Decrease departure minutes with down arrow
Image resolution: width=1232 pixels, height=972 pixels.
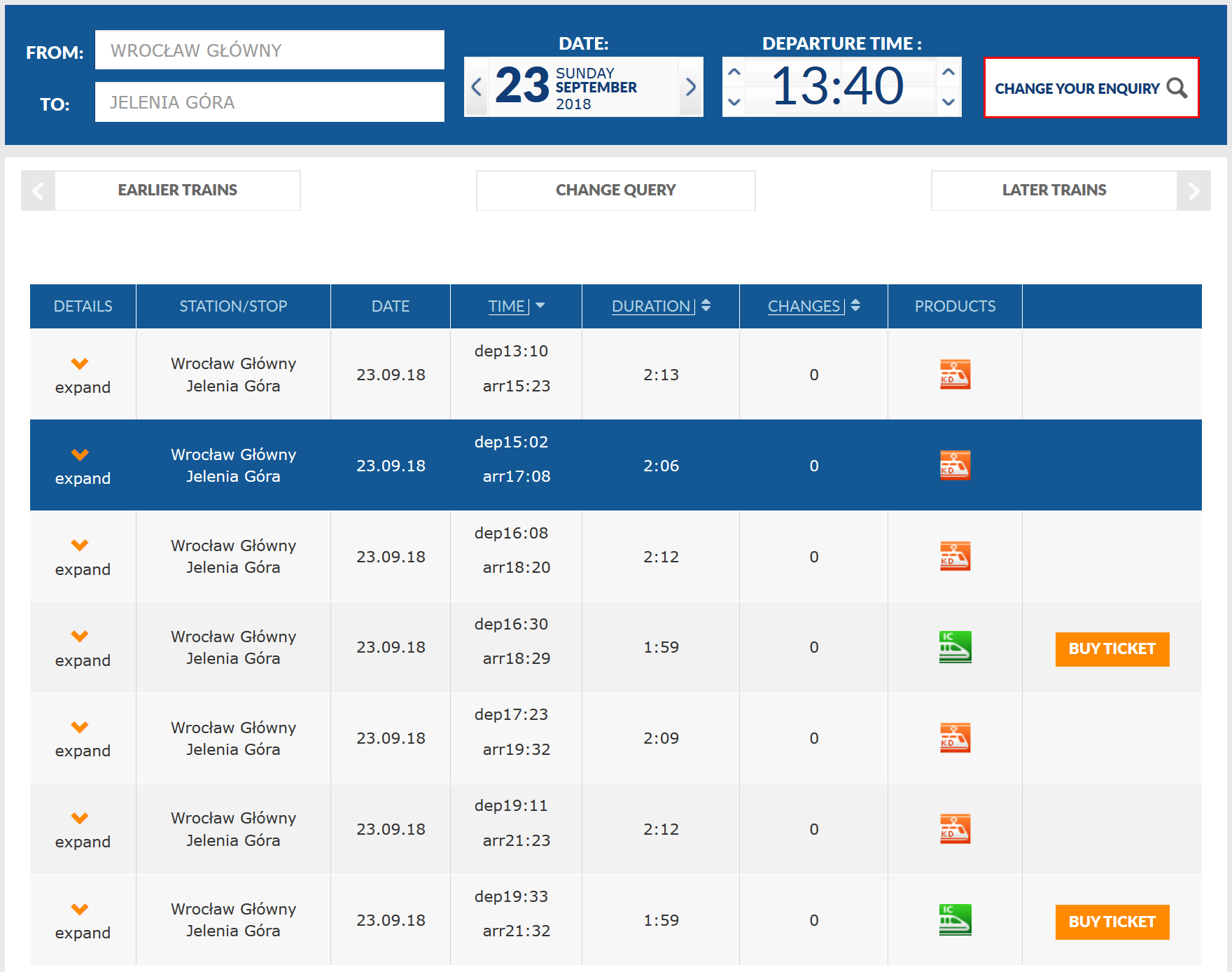tap(948, 102)
